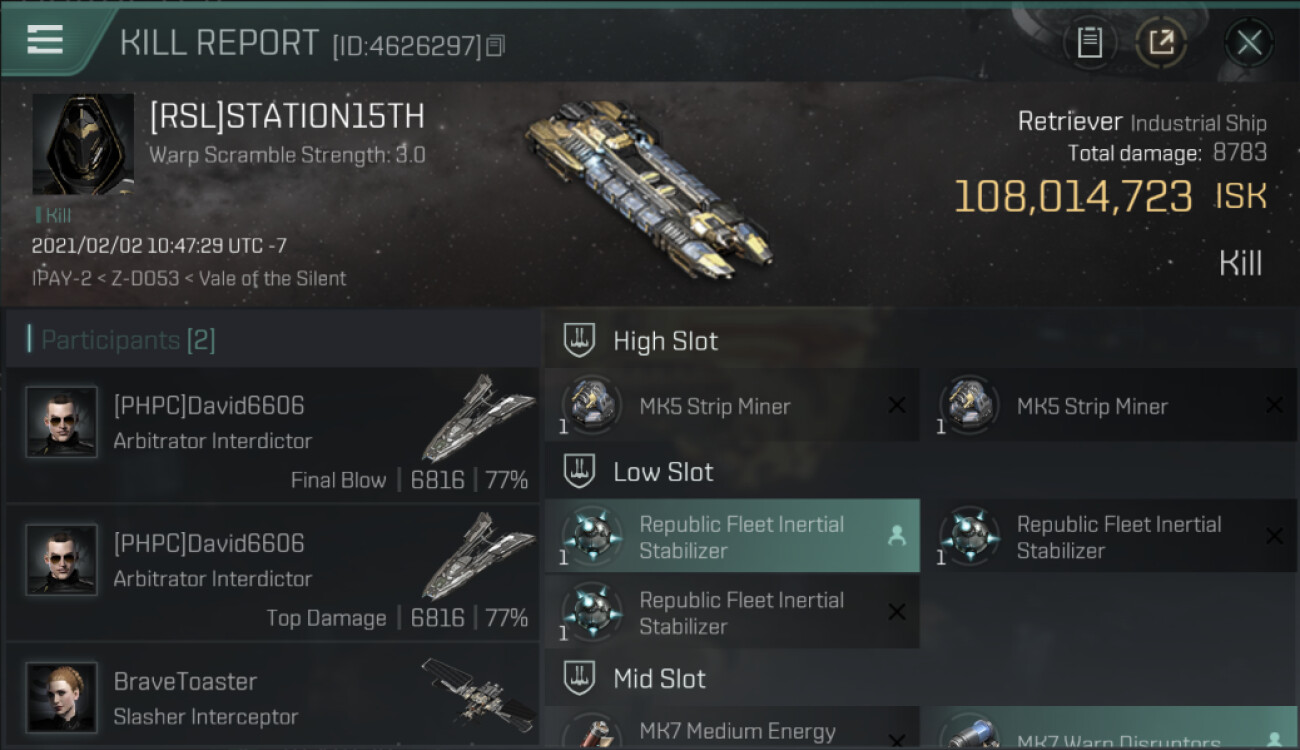
Task: Open the Final Blow David6606 participant entry
Action: 271,435
